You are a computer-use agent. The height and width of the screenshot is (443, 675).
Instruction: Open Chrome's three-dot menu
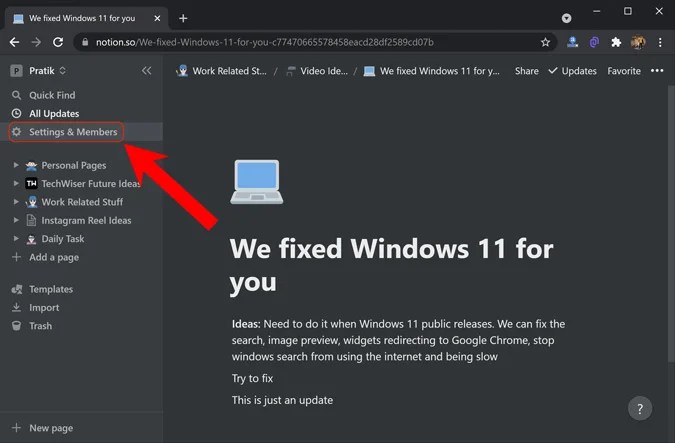pyautogui.click(x=660, y=42)
